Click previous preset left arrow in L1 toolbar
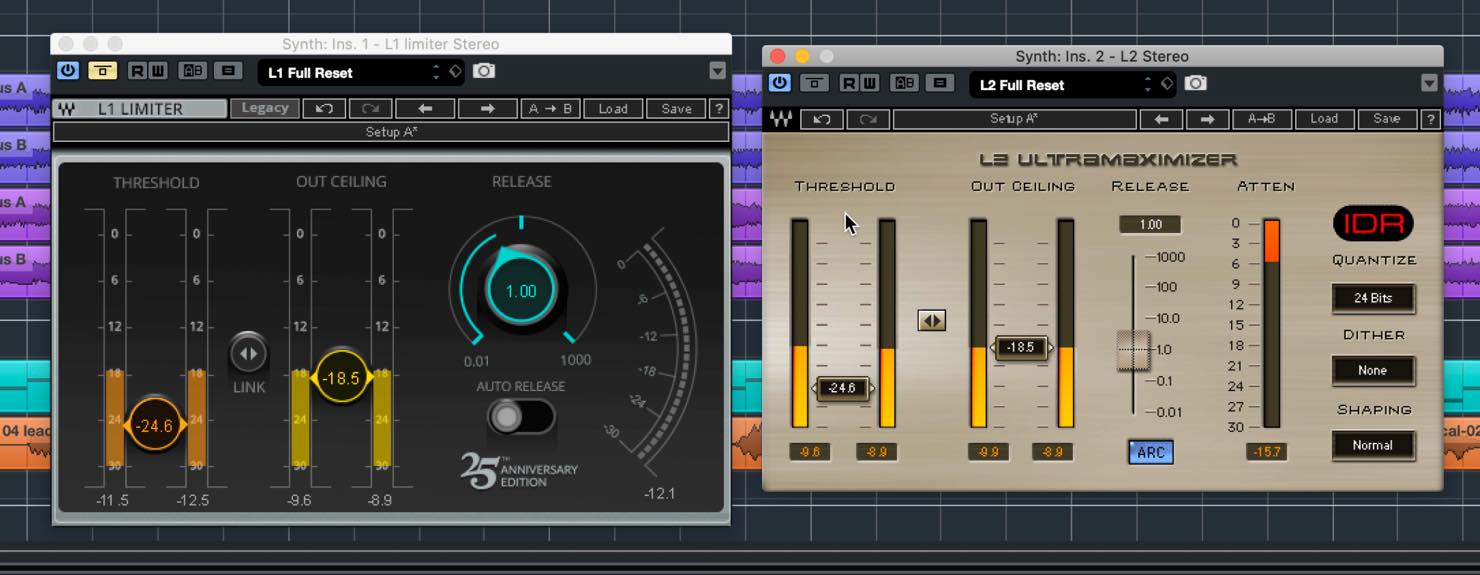The width and height of the screenshot is (1480, 575). point(425,109)
